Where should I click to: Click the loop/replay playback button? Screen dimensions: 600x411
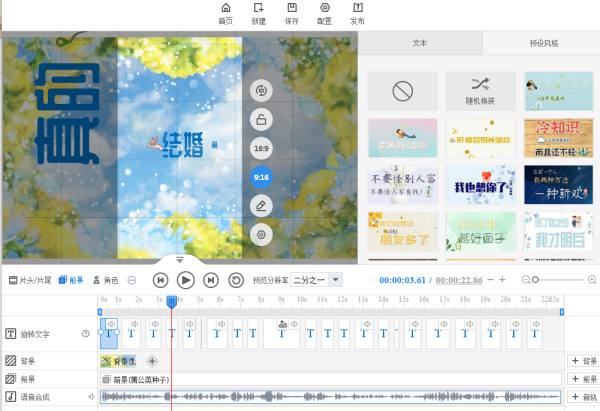(236, 281)
